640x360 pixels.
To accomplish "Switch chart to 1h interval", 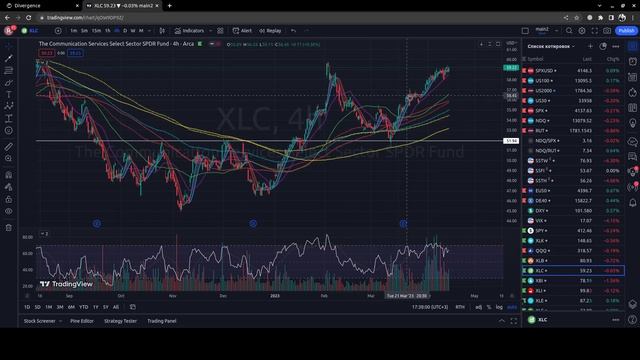I will coord(108,31).
